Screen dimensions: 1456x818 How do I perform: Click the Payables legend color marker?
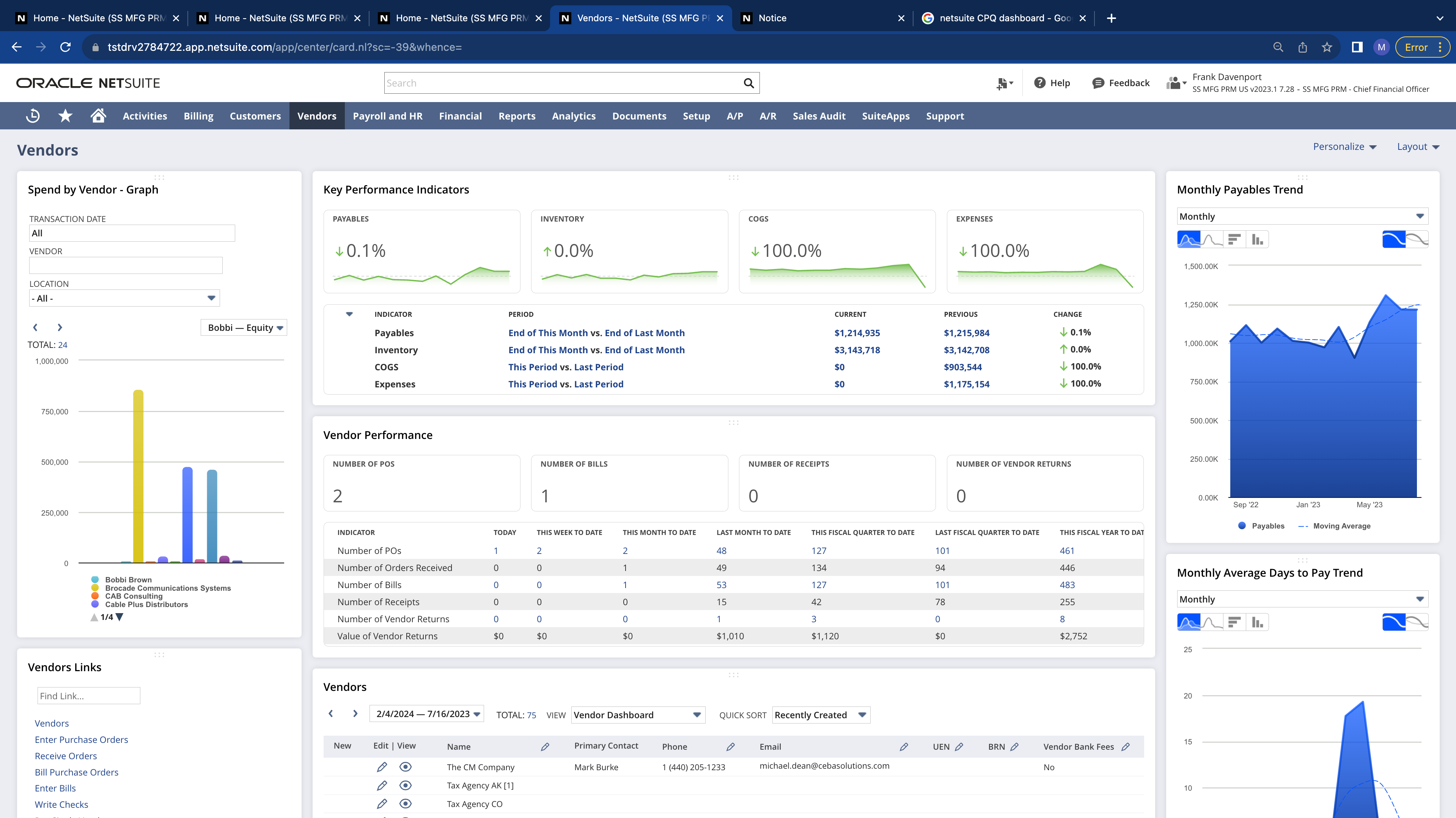coord(1242,526)
